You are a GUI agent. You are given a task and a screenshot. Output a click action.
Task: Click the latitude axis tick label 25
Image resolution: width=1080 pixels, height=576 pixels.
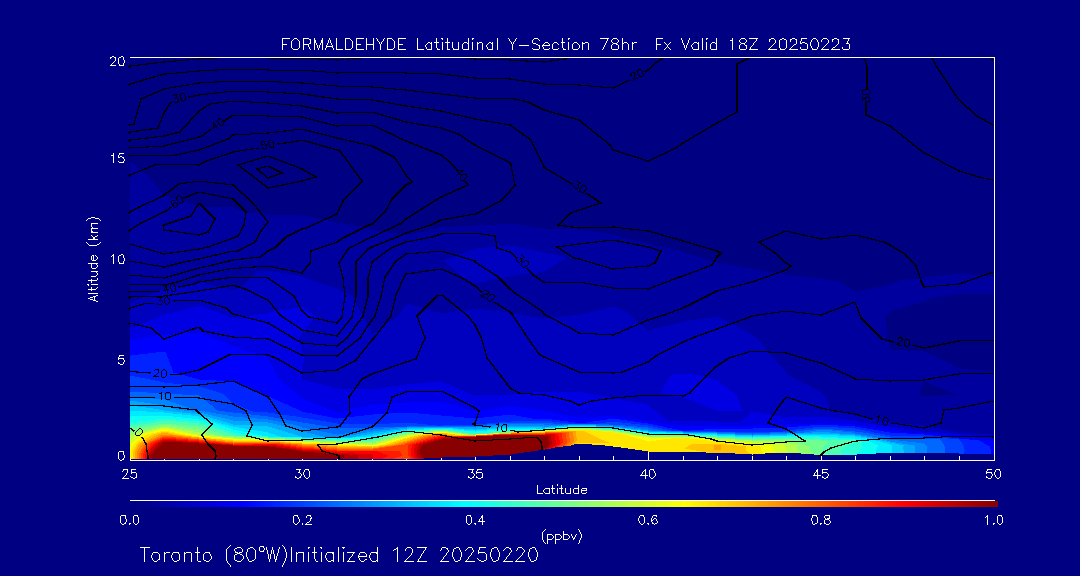point(129,474)
